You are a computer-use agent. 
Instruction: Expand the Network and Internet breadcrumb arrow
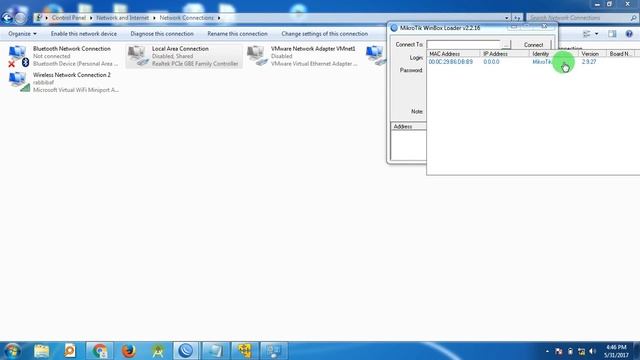coord(154,18)
